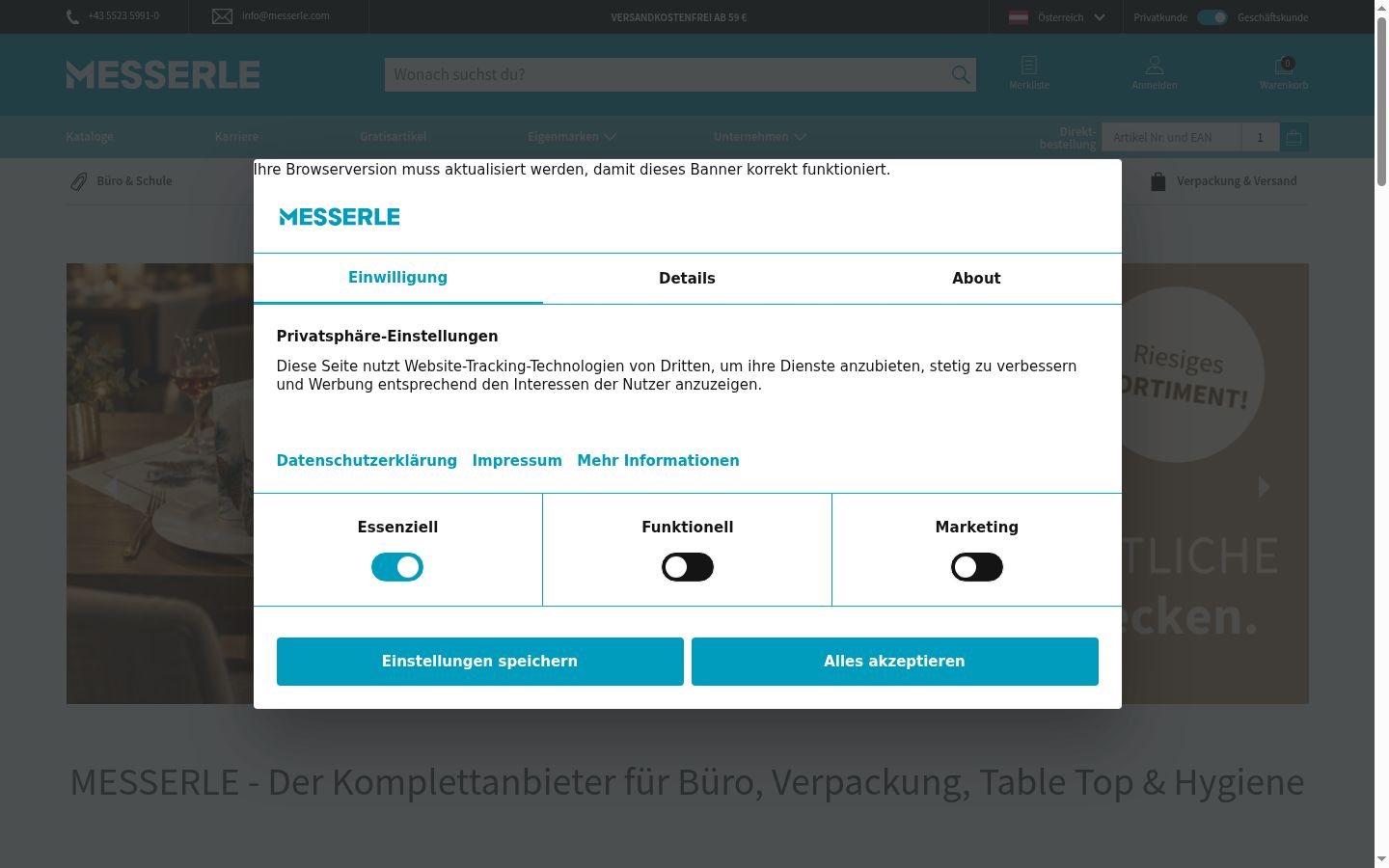
Task: Click the direct order quantity field
Action: [x=1261, y=137]
